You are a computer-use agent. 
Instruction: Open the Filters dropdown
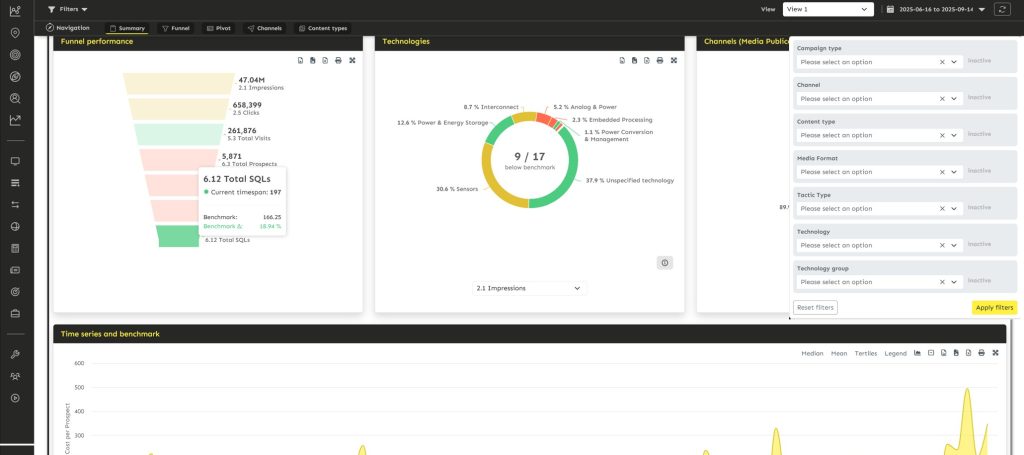coord(68,9)
